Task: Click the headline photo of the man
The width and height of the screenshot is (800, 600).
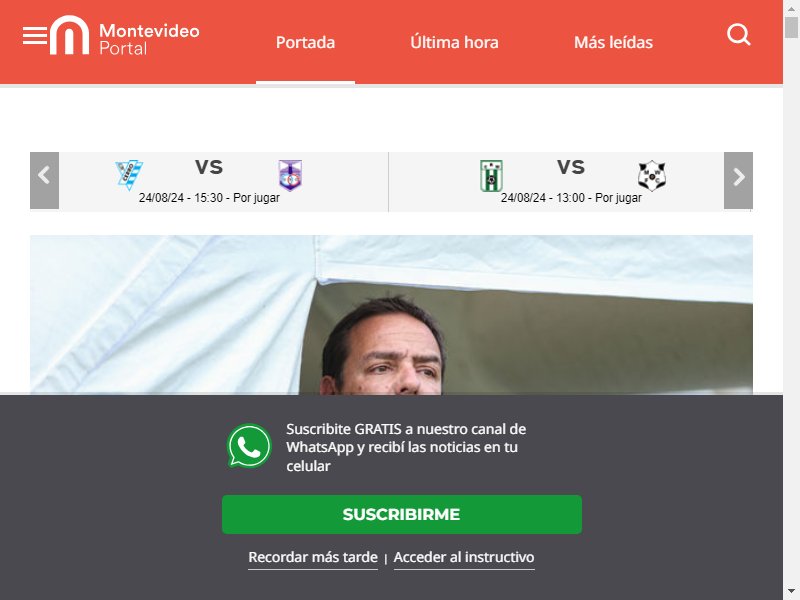Action: coord(391,314)
